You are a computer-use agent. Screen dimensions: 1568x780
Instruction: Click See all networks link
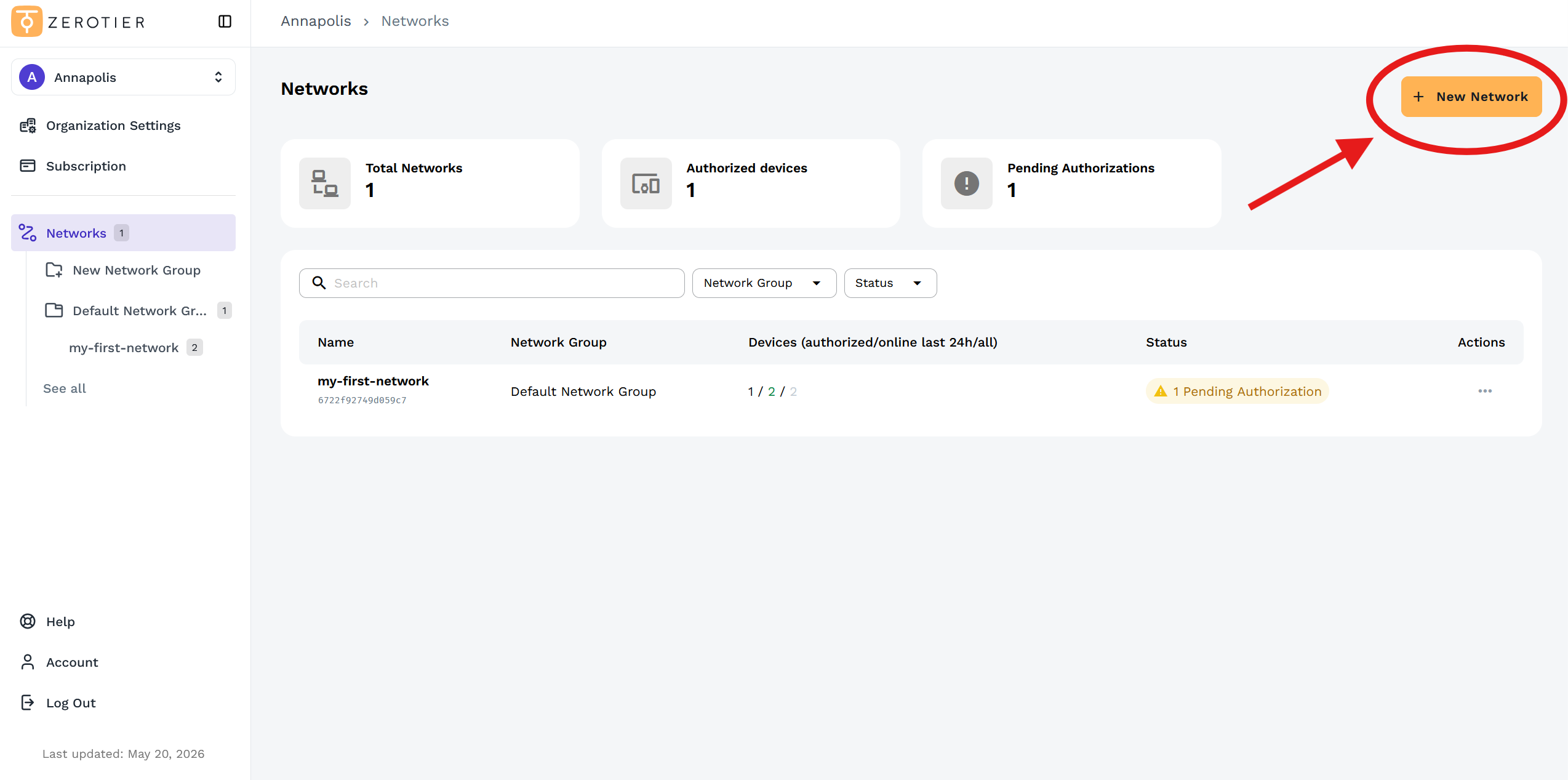[x=65, y=388]
